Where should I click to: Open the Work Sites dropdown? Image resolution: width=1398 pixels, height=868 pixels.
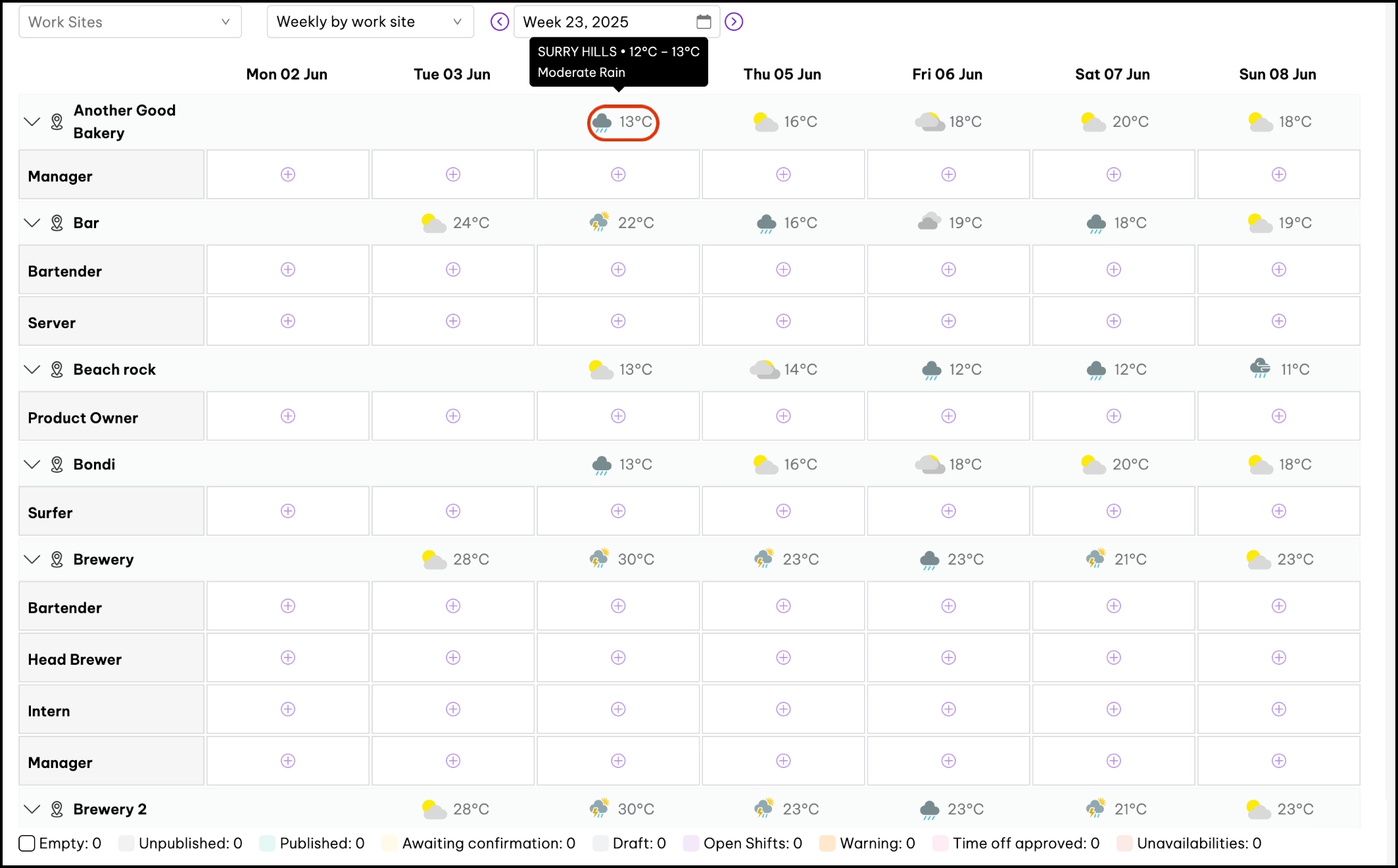(130, 22)
